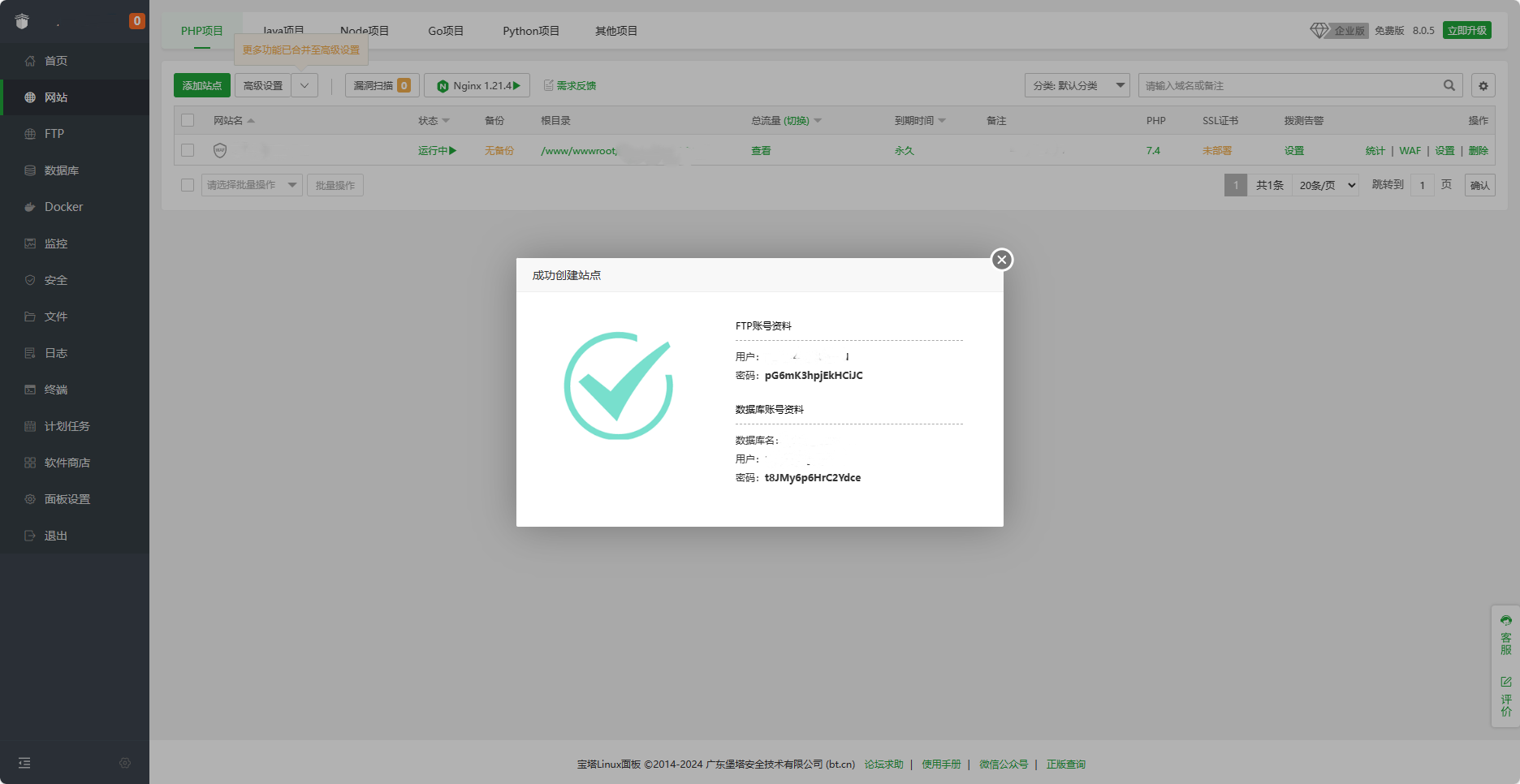Click the Docker sidebar icon
This screenshot has height=784, width=1520.
pos(30,207)
